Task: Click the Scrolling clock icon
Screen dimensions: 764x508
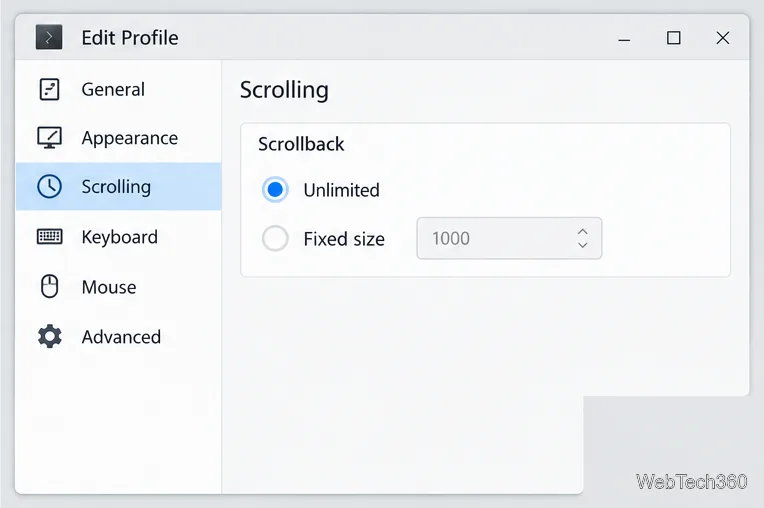Action: click(49, 187)
